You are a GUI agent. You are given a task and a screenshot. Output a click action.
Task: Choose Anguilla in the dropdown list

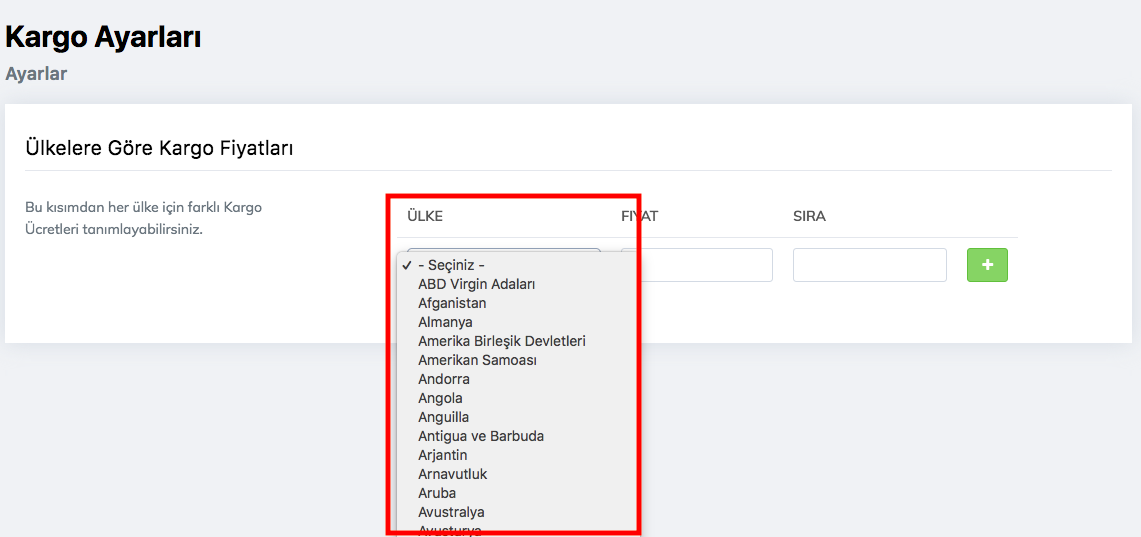coord(443,417)
